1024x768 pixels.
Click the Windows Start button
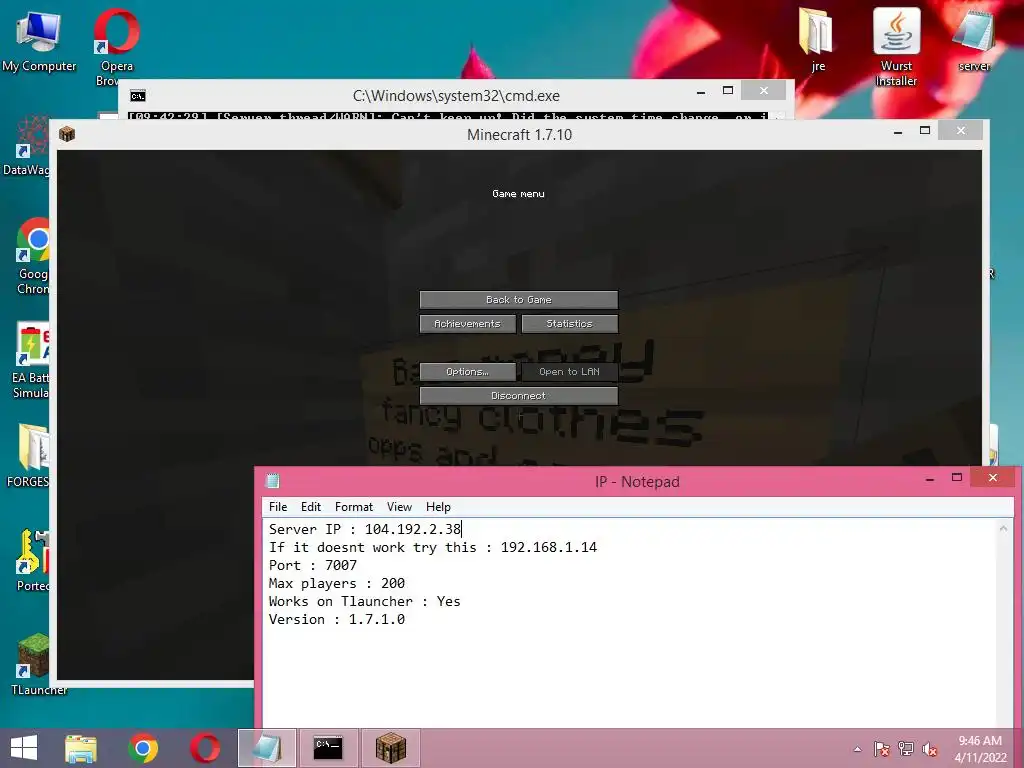point(24,748)
